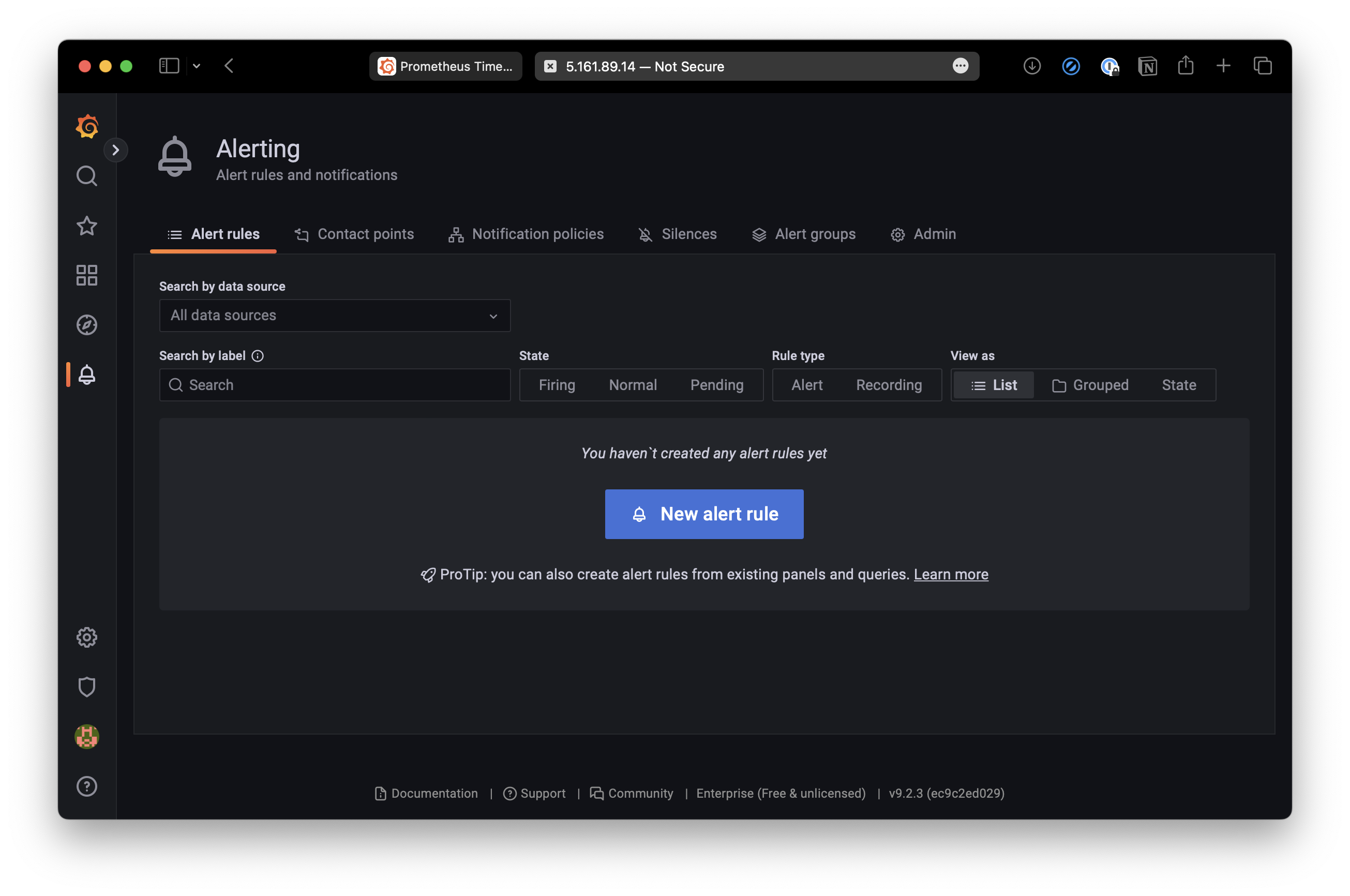
Task: Select the Normal state toggle
Action: (x=632, y=384)
